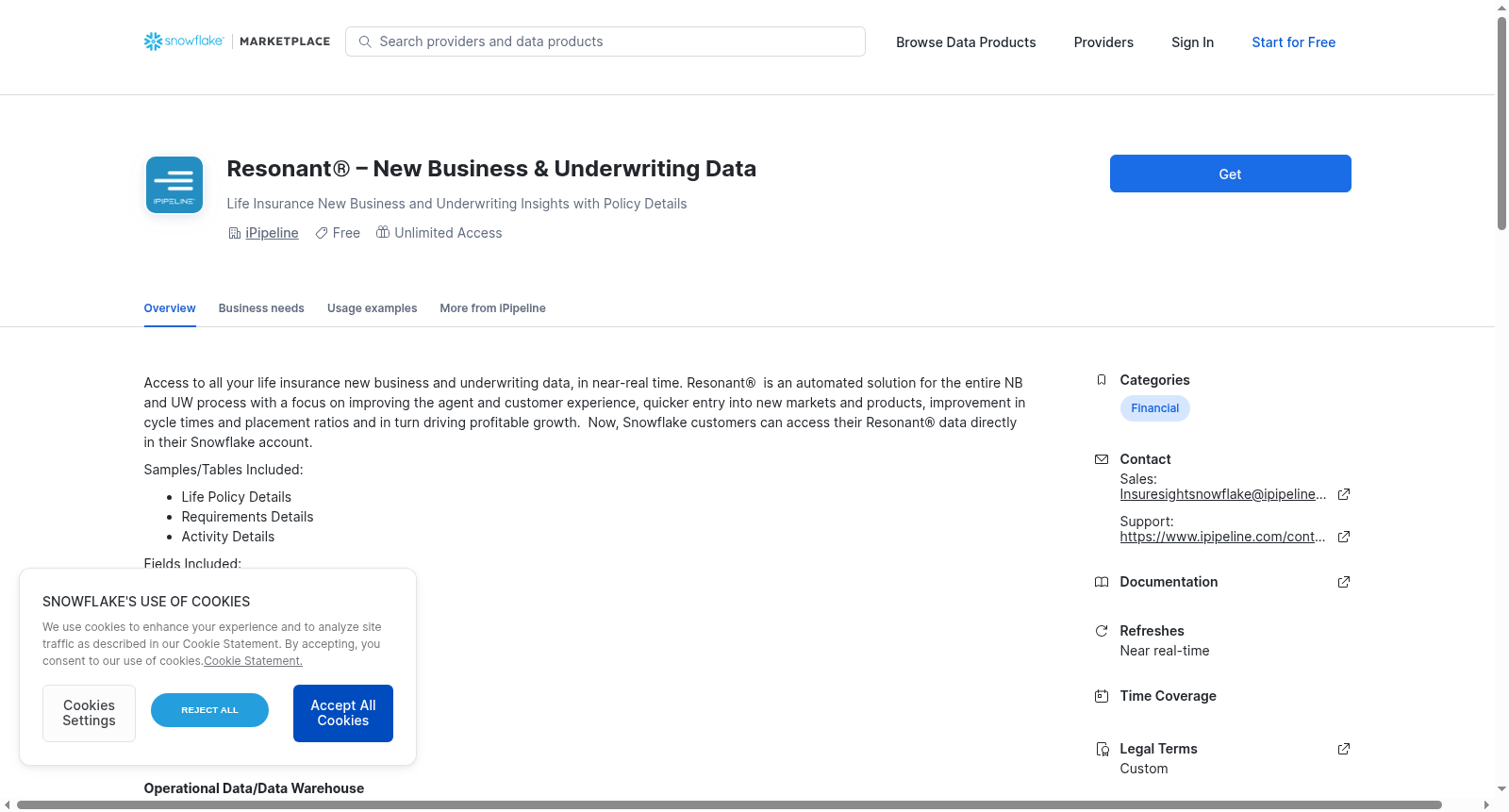The height and width of the screenshot is (812, 1509).
Task: Click the MARKETPLACE label in the header
Action: pos(285,41)
